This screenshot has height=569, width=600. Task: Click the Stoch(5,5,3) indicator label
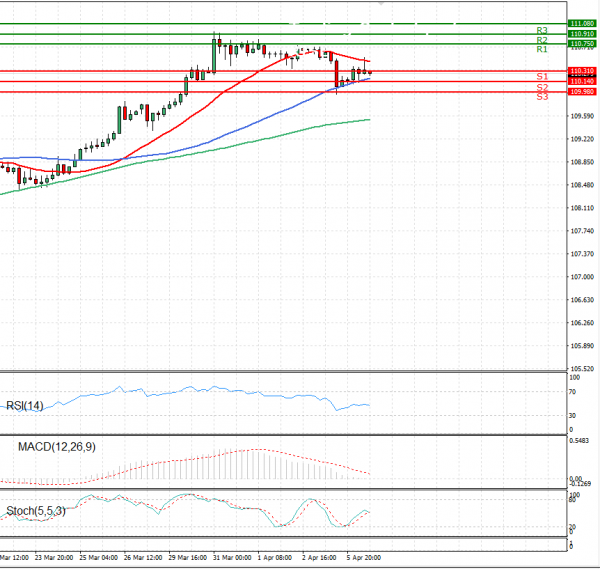click(x=34, y=511)
